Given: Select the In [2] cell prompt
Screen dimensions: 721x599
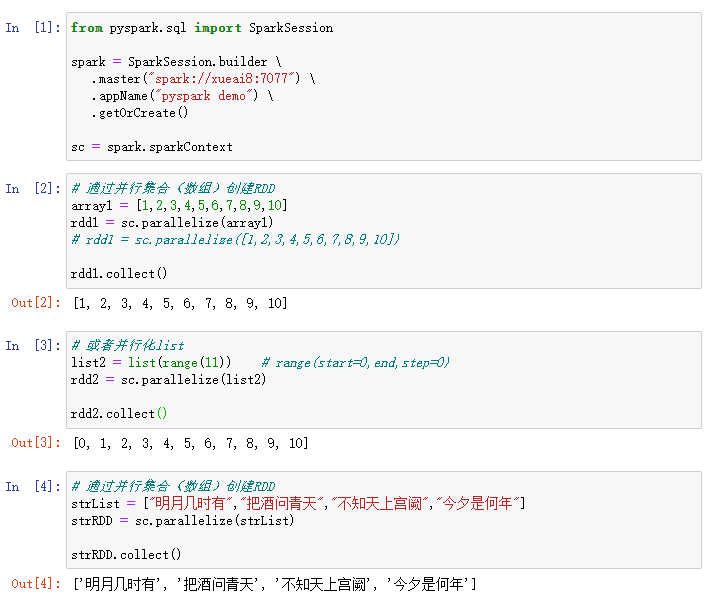Looking at the screenshot, I should pyautogui.click(x=33, y=188).
